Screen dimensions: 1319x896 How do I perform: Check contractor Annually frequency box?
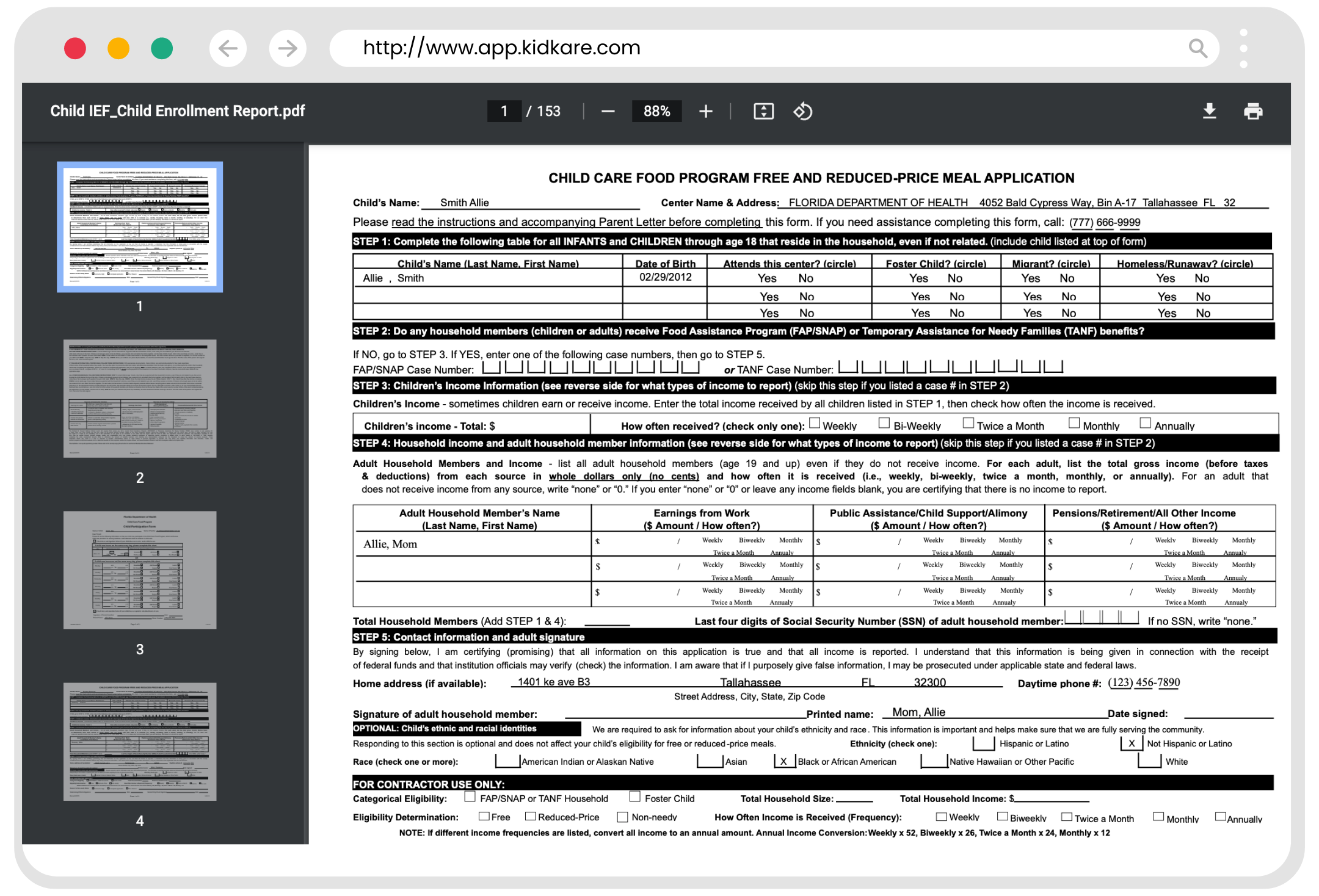(x=1220, y=817)
